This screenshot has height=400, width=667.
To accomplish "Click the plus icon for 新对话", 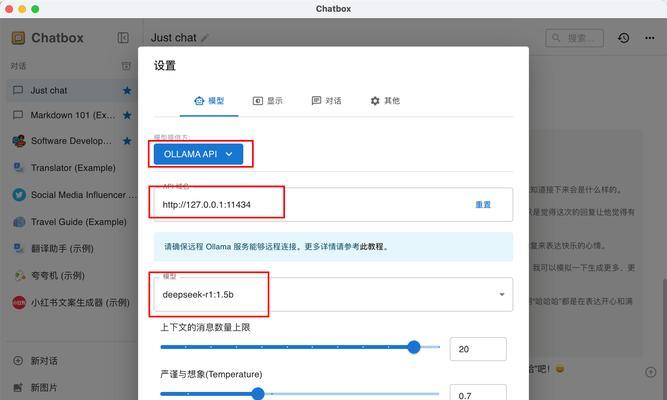I will [x=18, y=361].
